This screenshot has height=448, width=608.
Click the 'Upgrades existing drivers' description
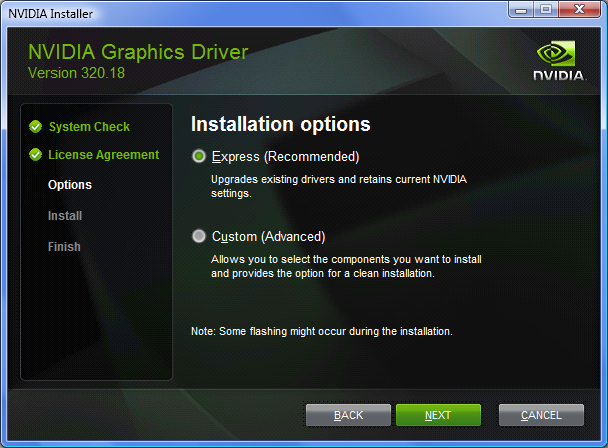coord(339,186)
